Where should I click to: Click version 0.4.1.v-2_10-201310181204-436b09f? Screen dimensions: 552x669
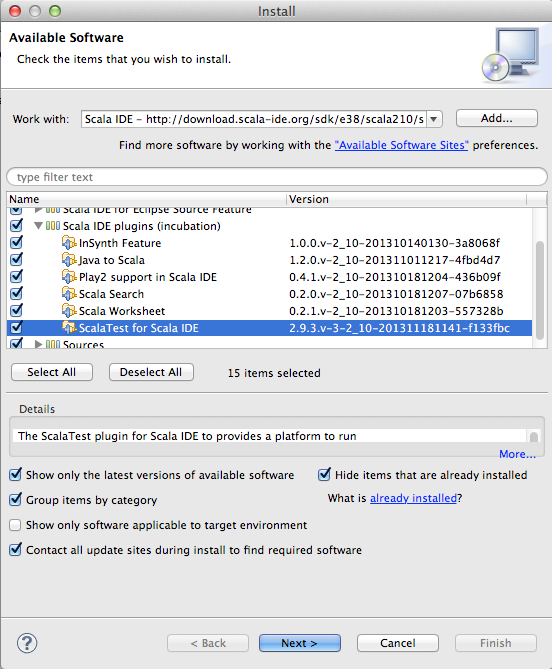(395, 277)
